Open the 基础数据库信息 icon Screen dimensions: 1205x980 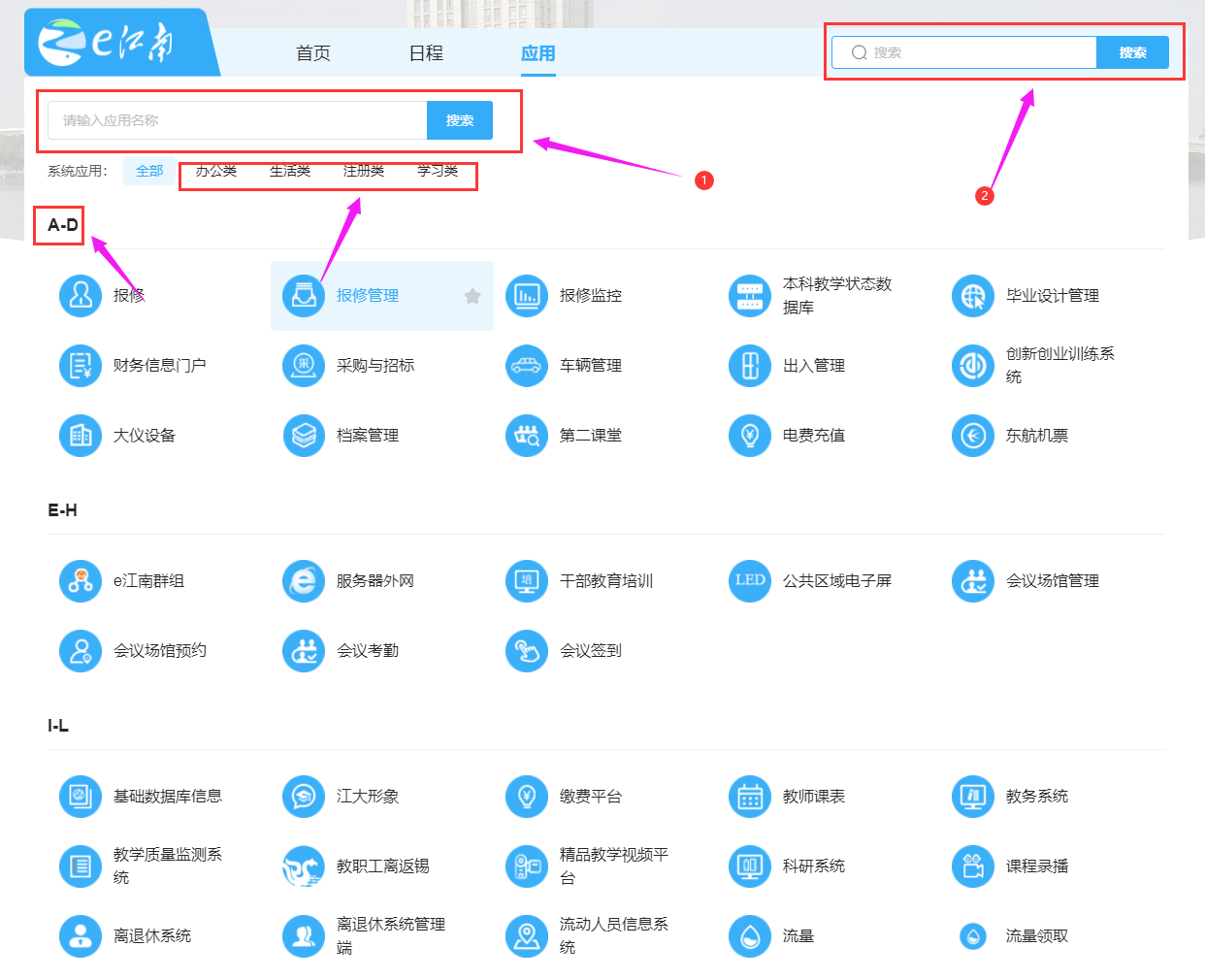click(x=81, y=796)
